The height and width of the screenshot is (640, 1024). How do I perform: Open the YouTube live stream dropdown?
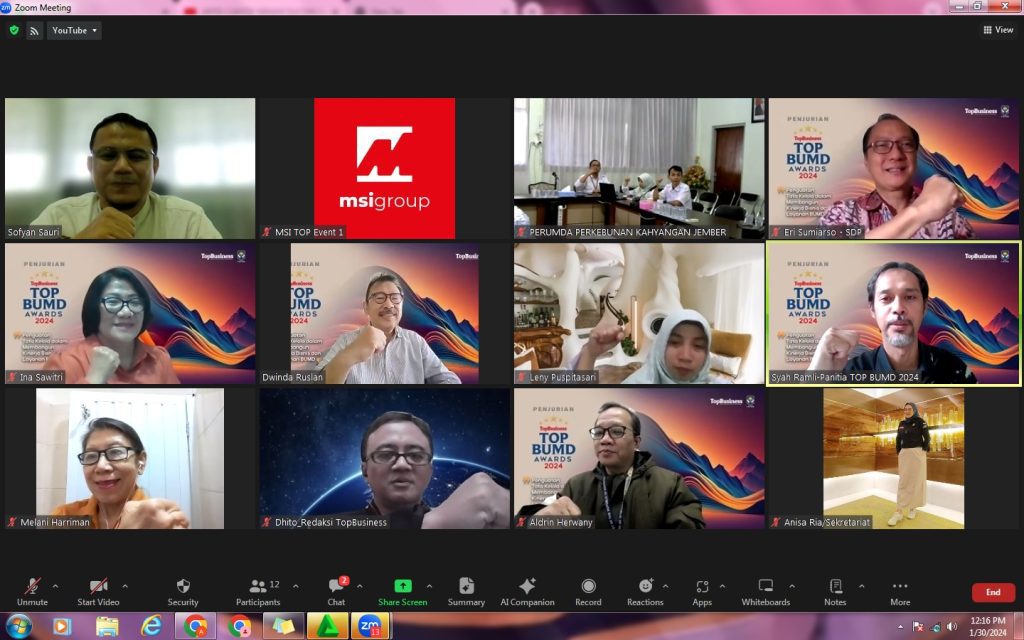pyautogui.click(x=74, y=31)
